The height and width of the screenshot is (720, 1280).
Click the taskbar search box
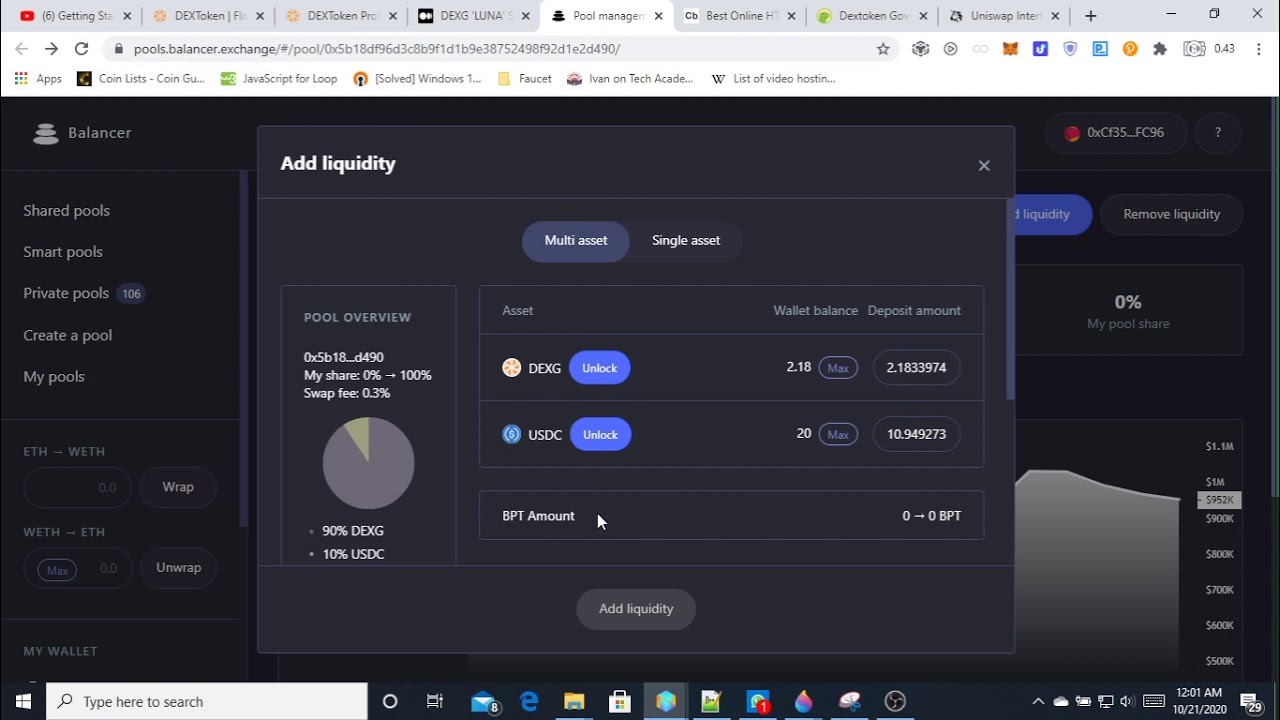point(207,701)
